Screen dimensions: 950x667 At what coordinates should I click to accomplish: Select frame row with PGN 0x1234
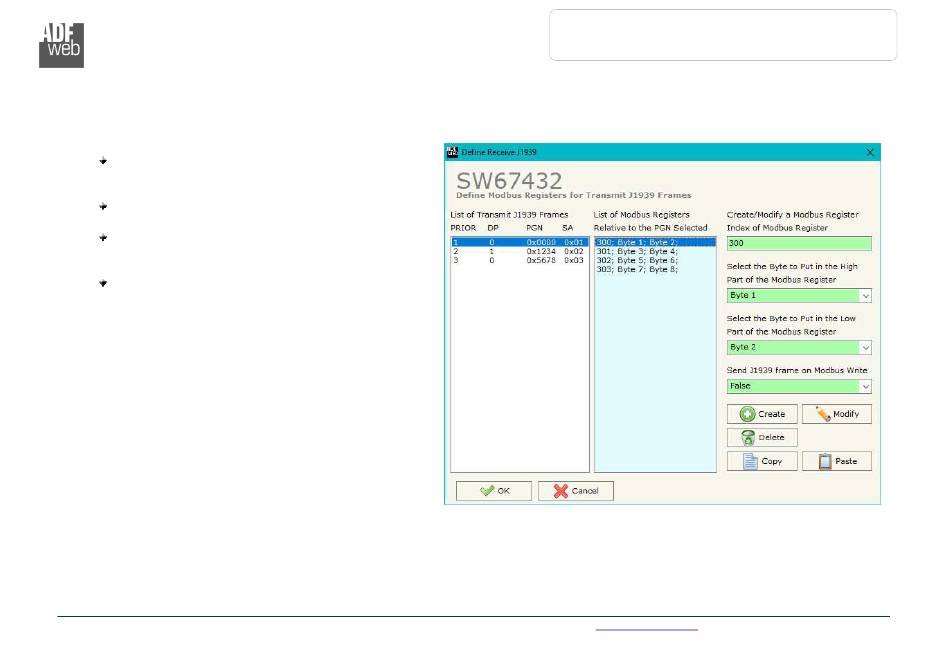tap(519, 251)
